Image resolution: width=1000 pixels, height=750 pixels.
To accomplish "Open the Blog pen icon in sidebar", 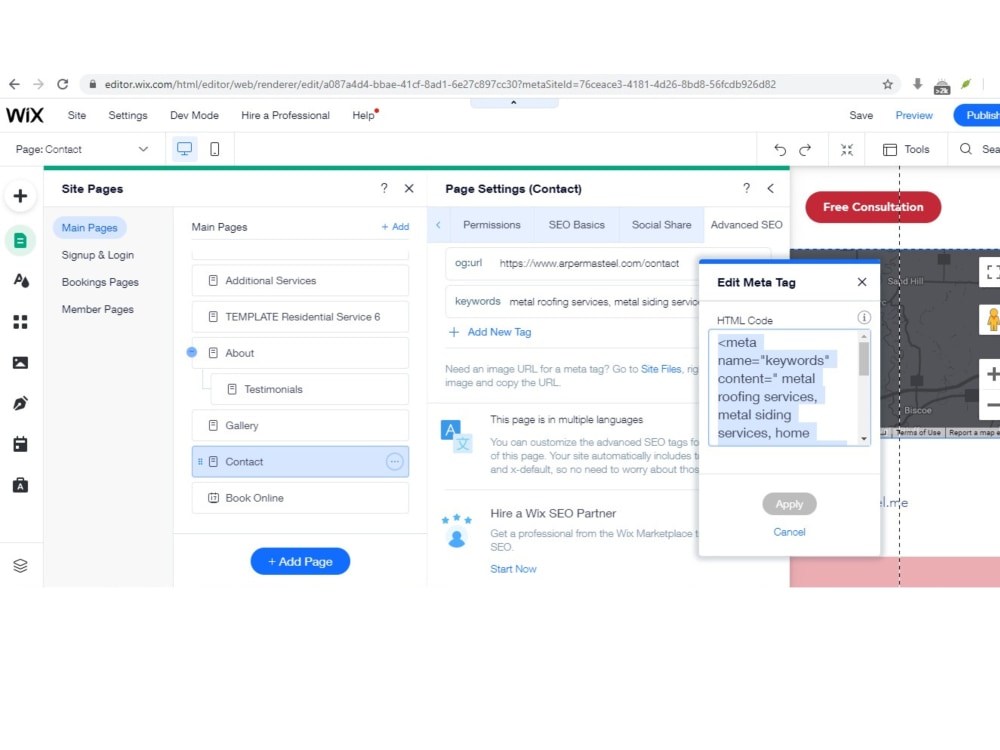I will [x=20, y=404].
